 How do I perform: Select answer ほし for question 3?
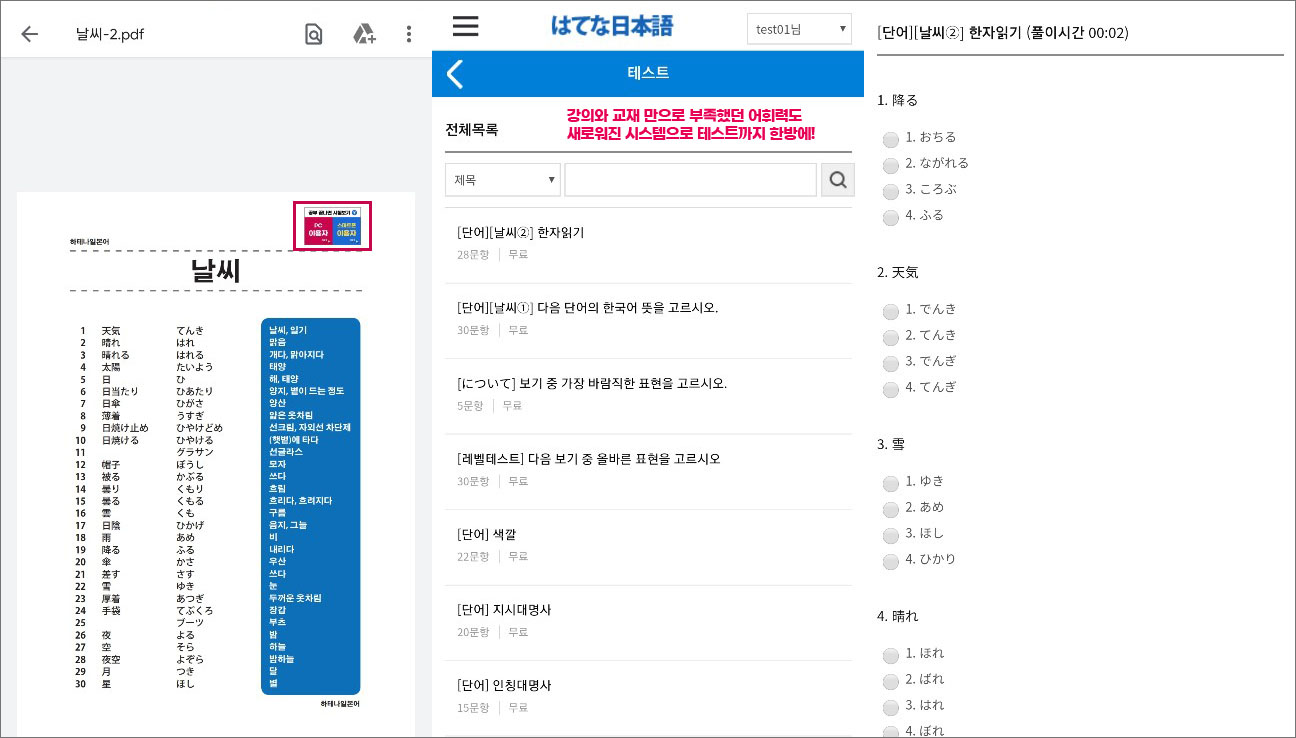891,536
